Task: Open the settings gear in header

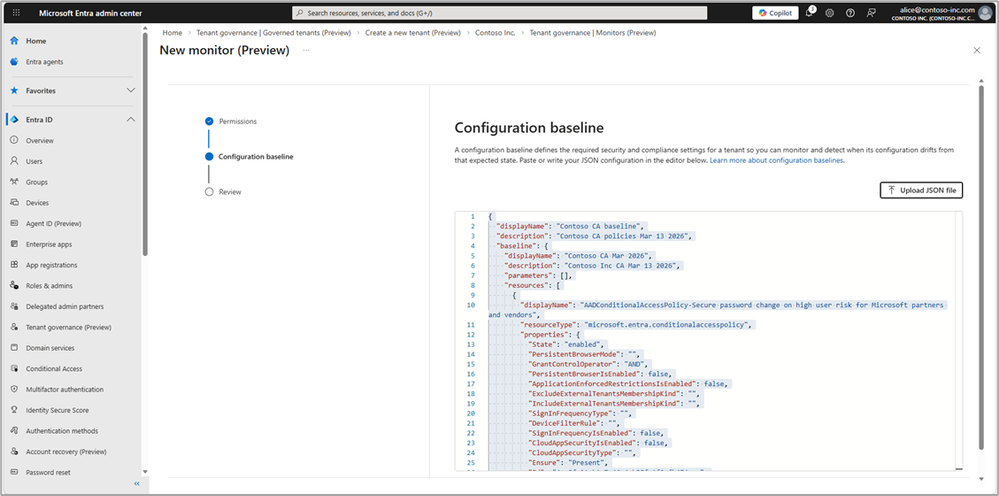Action: (830, 13)
